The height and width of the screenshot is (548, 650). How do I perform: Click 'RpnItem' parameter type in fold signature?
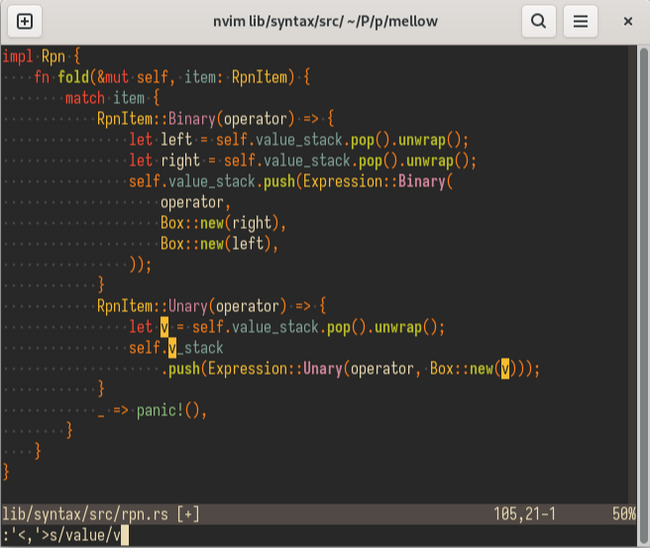tap(260, 77)
